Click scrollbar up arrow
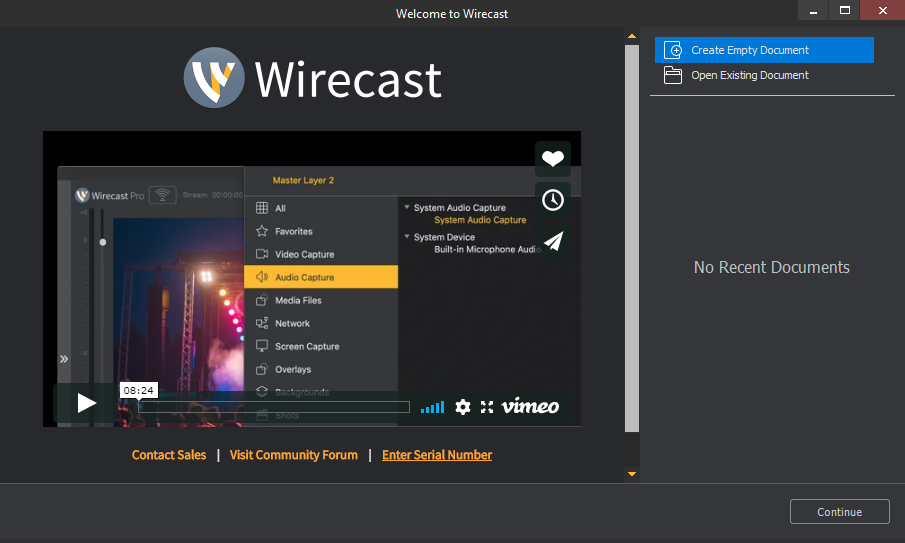Image resolution: width=905 pixels, height=543 pixels. coord(632,36)
